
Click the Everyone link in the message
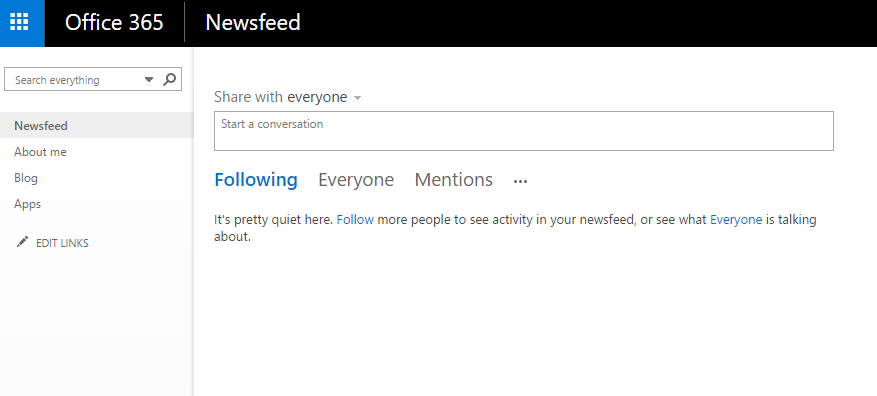tap(736, 220)
